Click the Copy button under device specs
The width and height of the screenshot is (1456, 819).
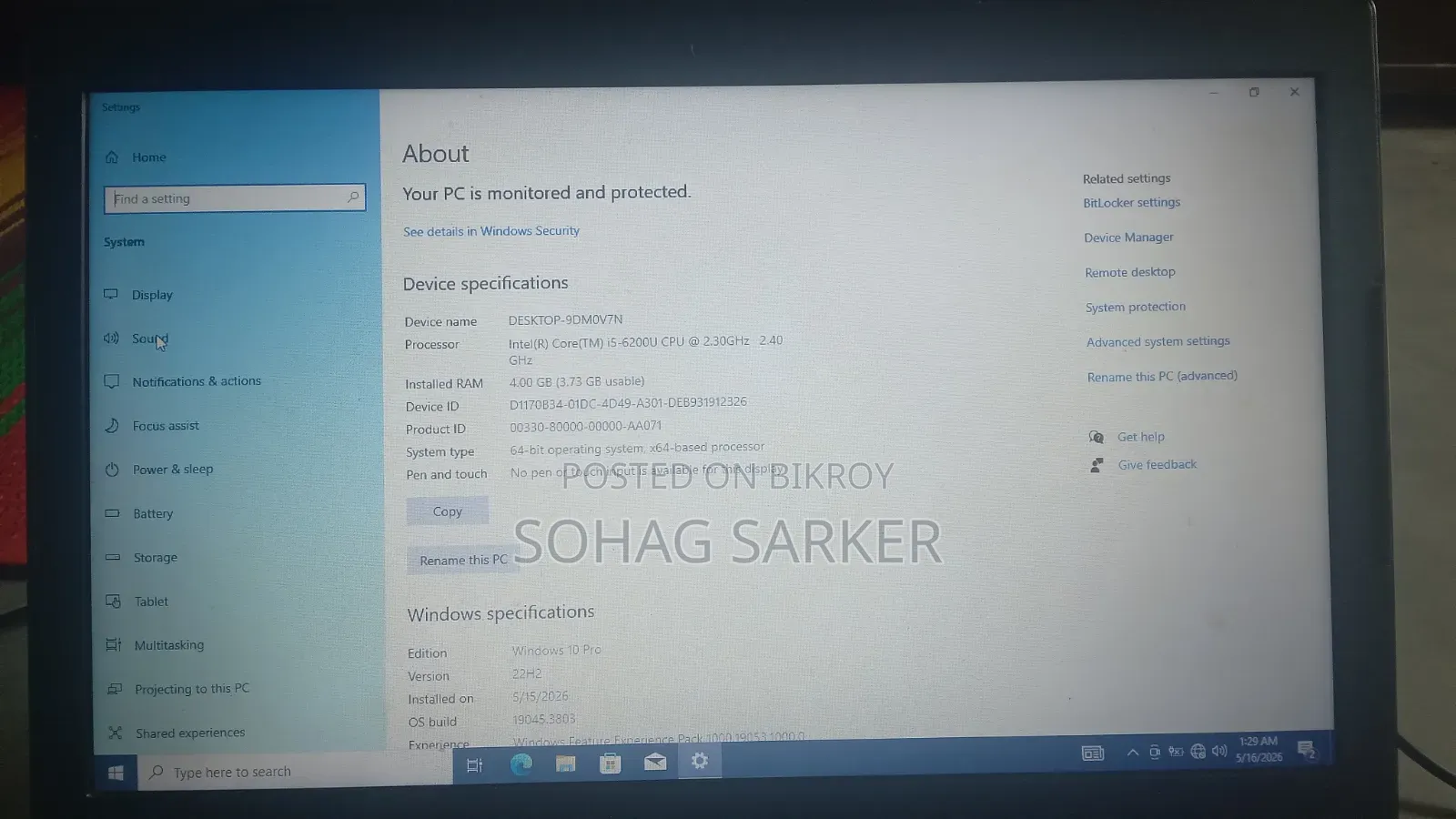click(447, 511)
